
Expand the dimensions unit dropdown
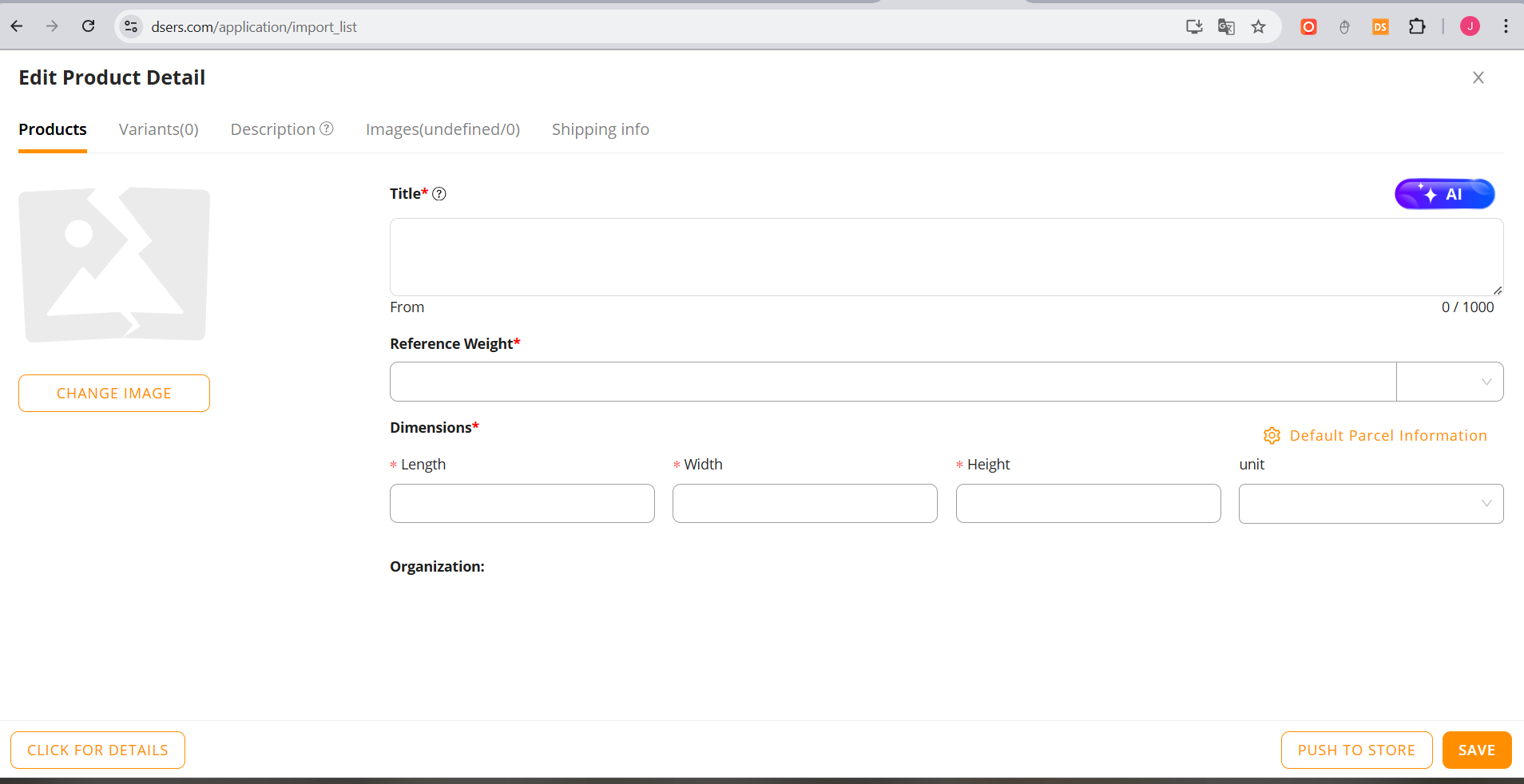click(1371, 504)
